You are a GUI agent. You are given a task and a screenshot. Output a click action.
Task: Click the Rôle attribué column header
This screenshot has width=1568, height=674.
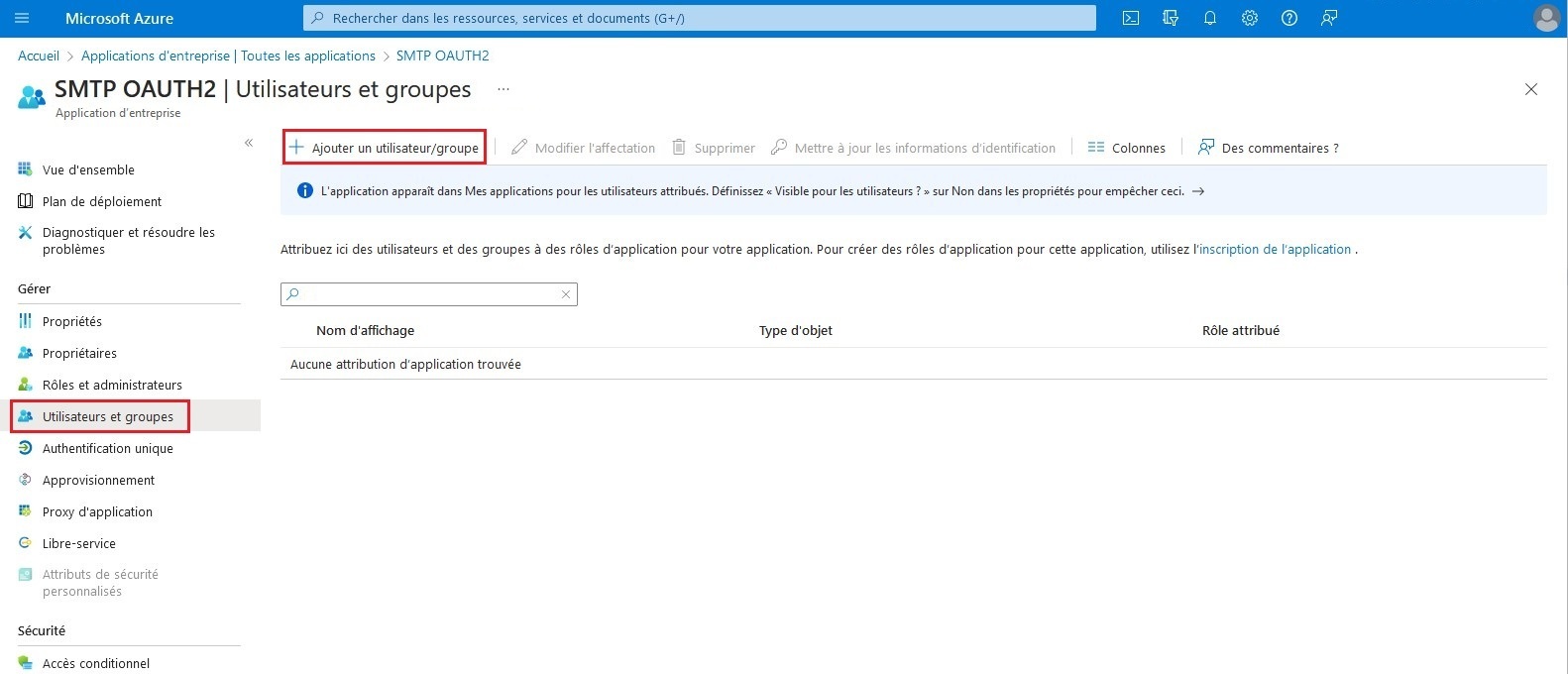pos(1241,330)
